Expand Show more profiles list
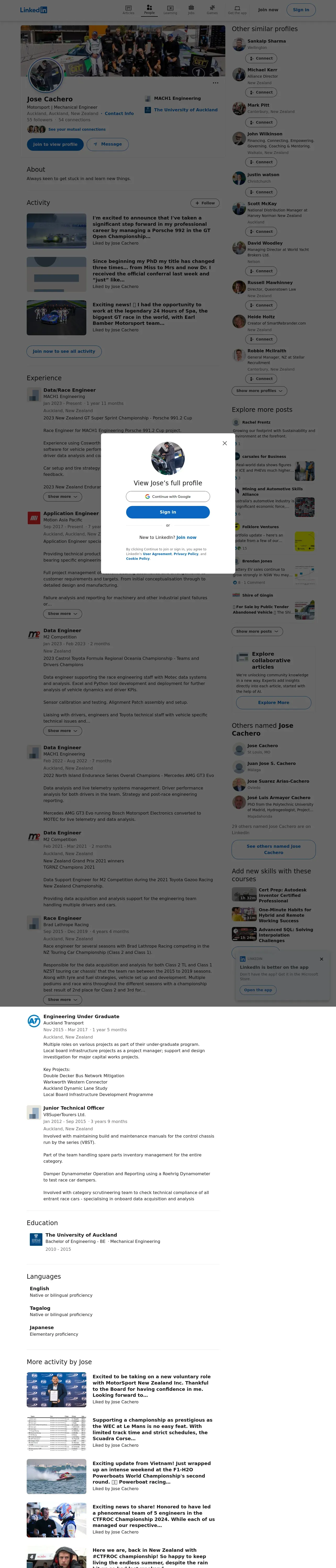Viewport: 336px width, 1568px height. [x=259, y=391]
